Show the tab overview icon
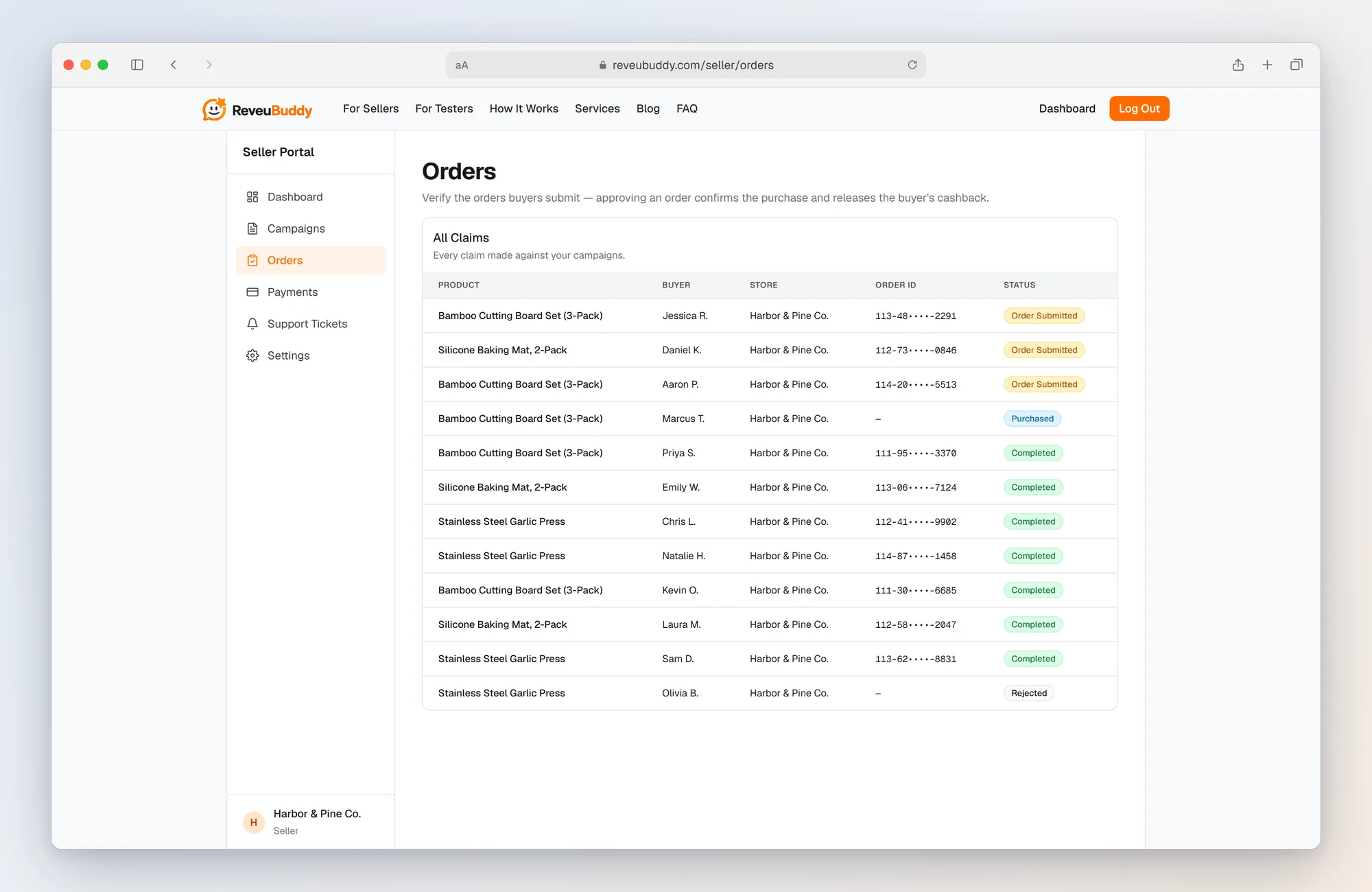 [1297, 64]
